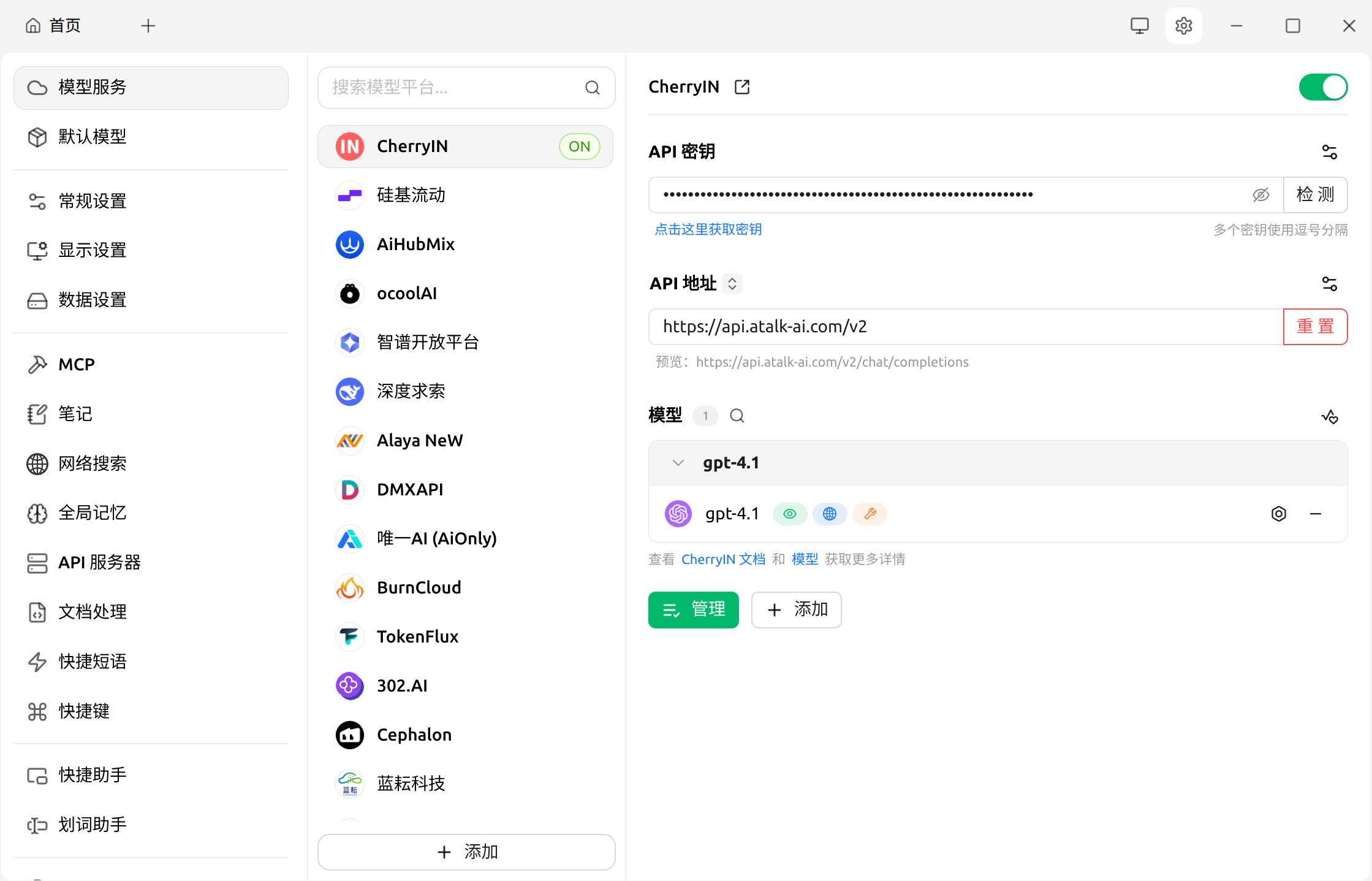Open the API 地址 version selector
This screenshot has height=881, width=1372.
(732, 283)
